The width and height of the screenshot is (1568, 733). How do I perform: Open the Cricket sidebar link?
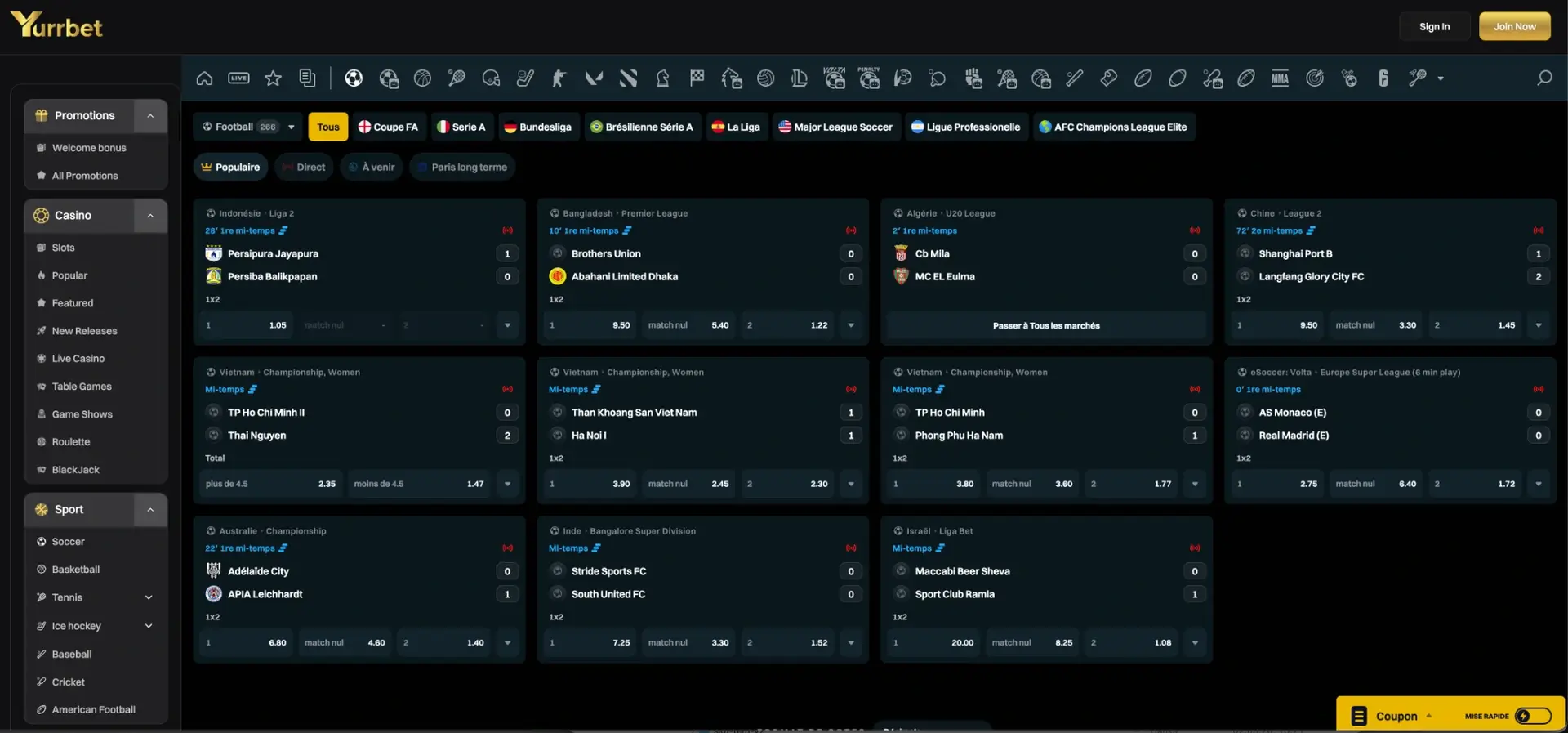pyautogui.click(x=69, y=682)
